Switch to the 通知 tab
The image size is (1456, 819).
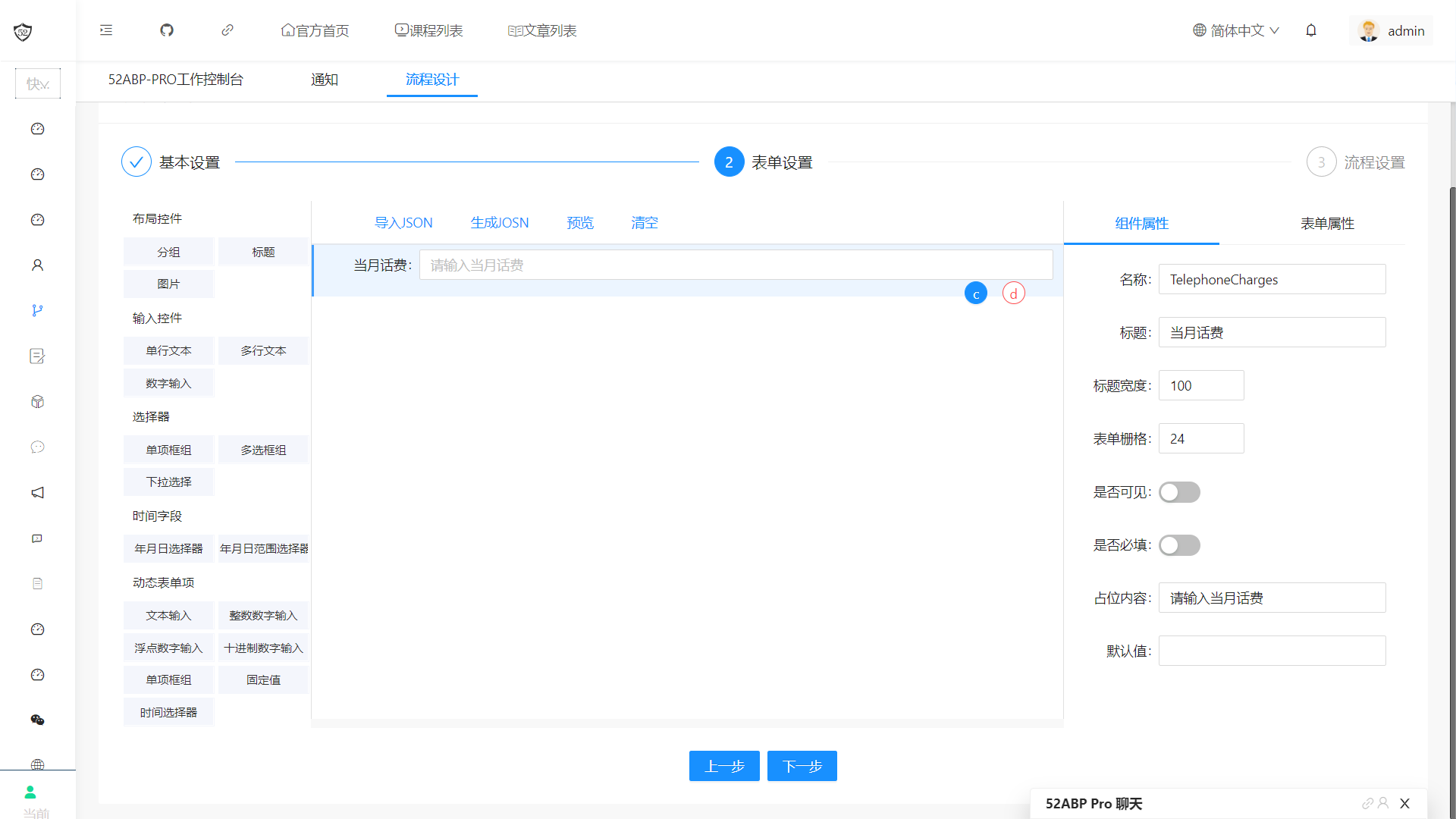[x=325, y=80]
